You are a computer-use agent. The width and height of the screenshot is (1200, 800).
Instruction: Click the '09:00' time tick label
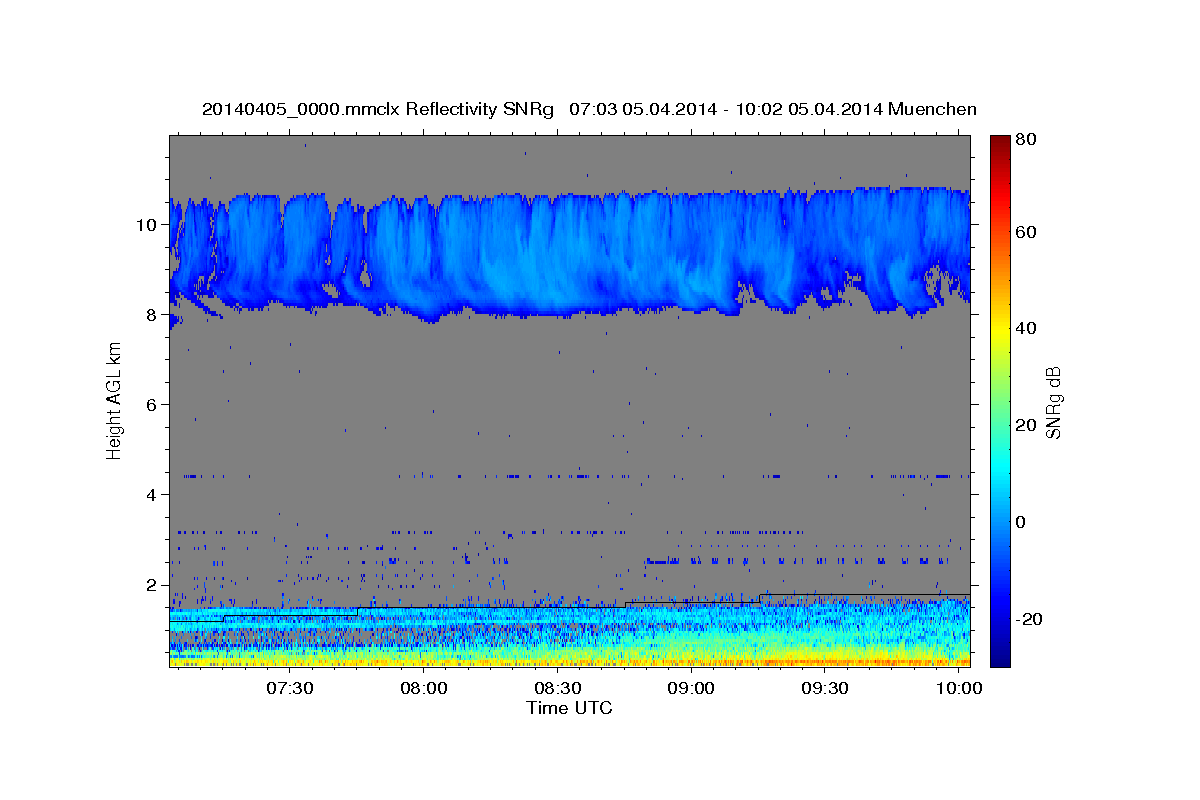[692, 689]
